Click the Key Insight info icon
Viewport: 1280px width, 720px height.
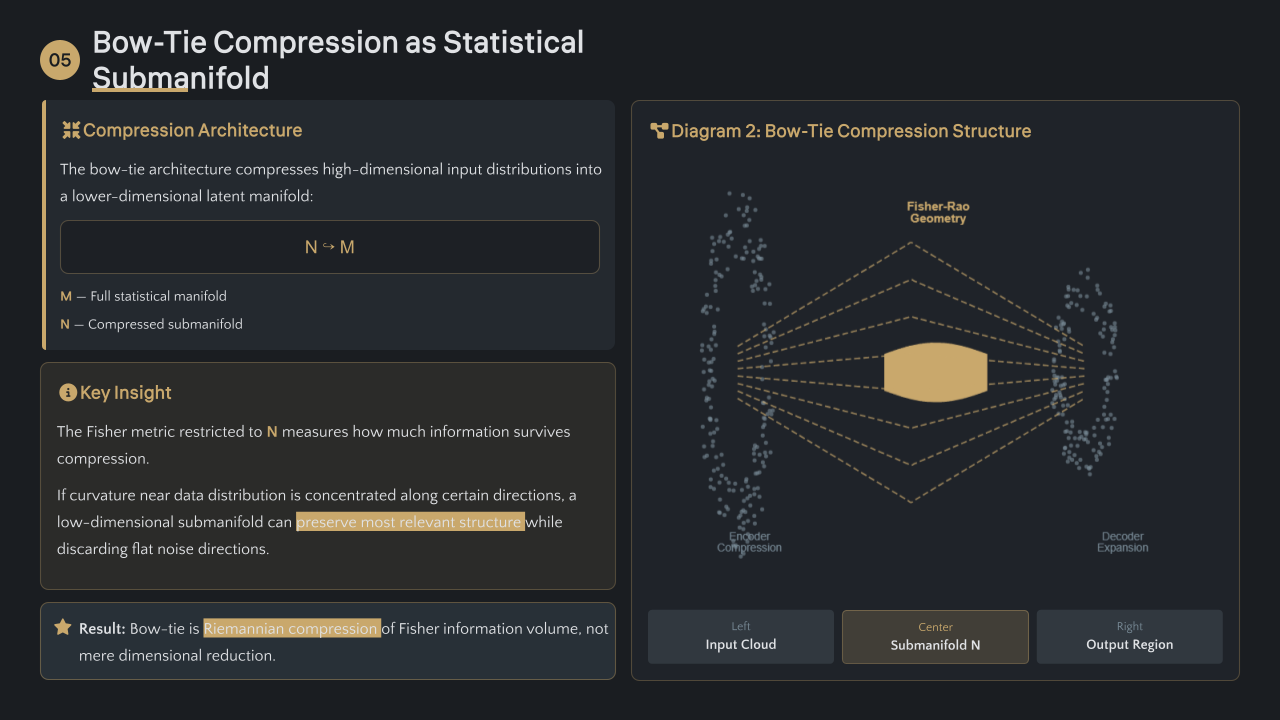pyautogui.click(x=68, y=393)
